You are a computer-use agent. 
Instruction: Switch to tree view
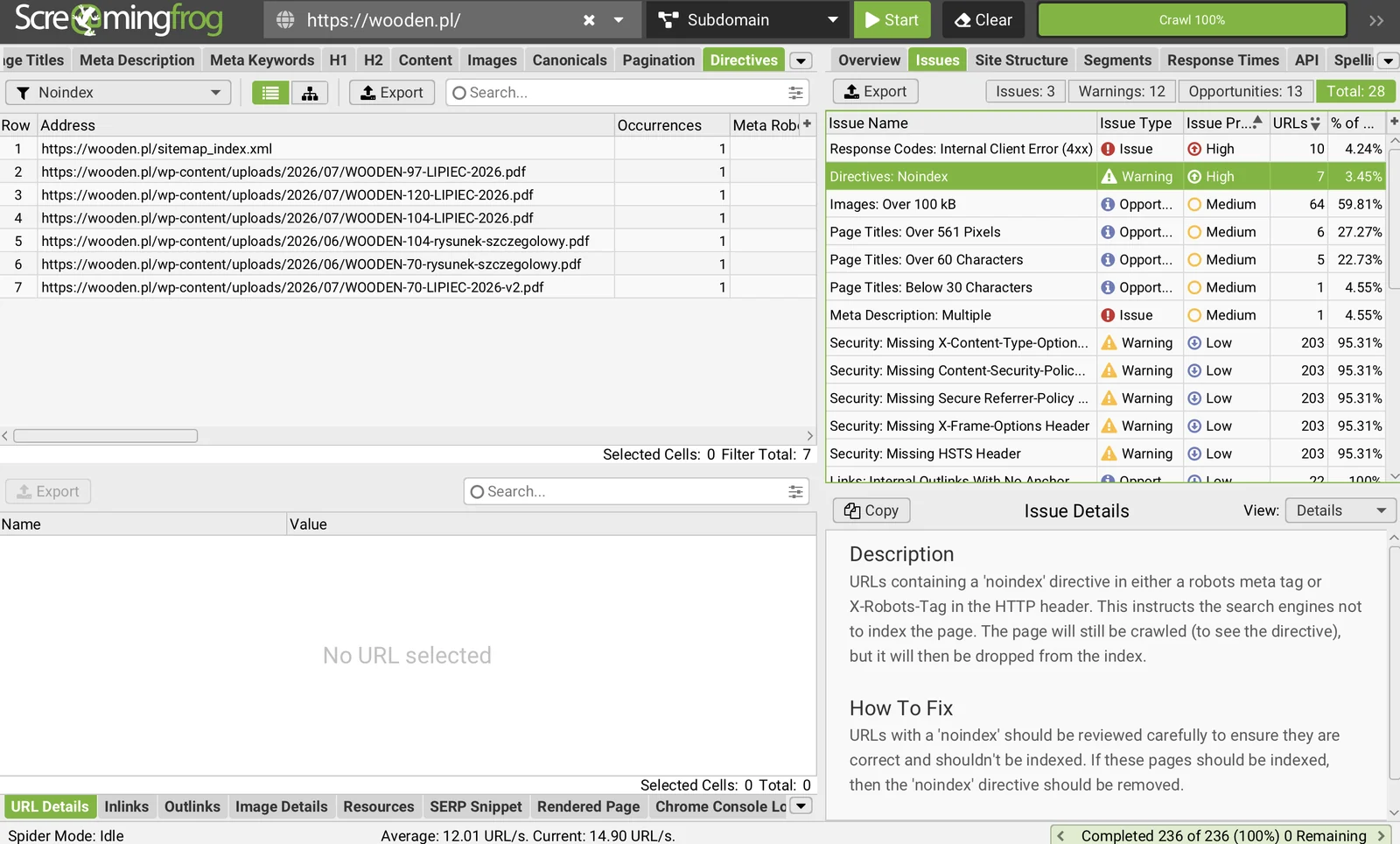point(310,93)
